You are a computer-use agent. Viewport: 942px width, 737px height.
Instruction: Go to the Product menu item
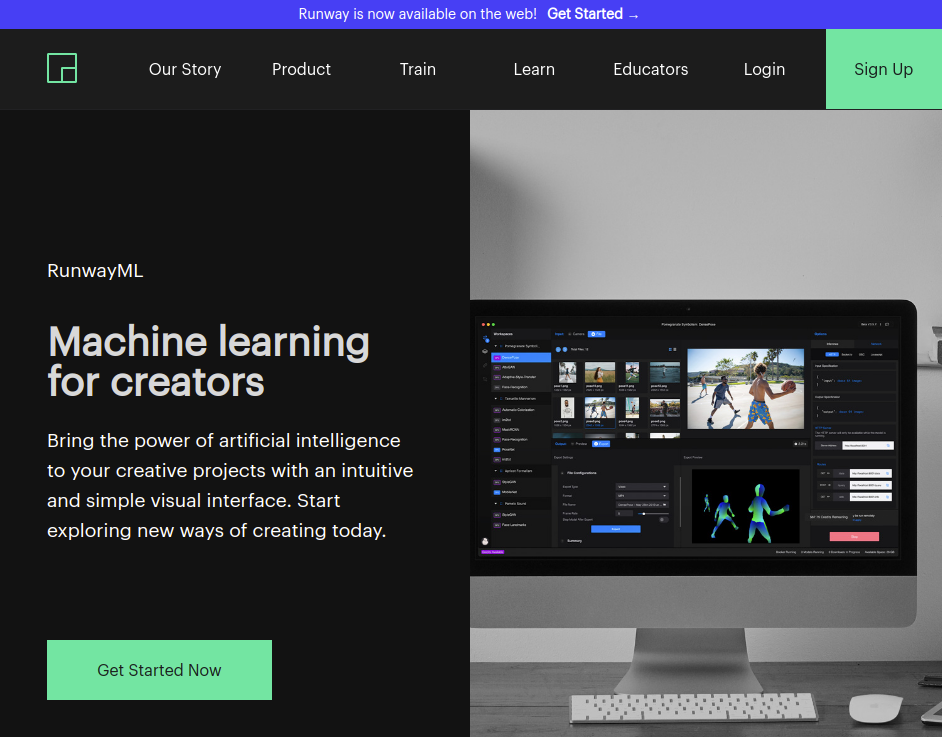301,69
